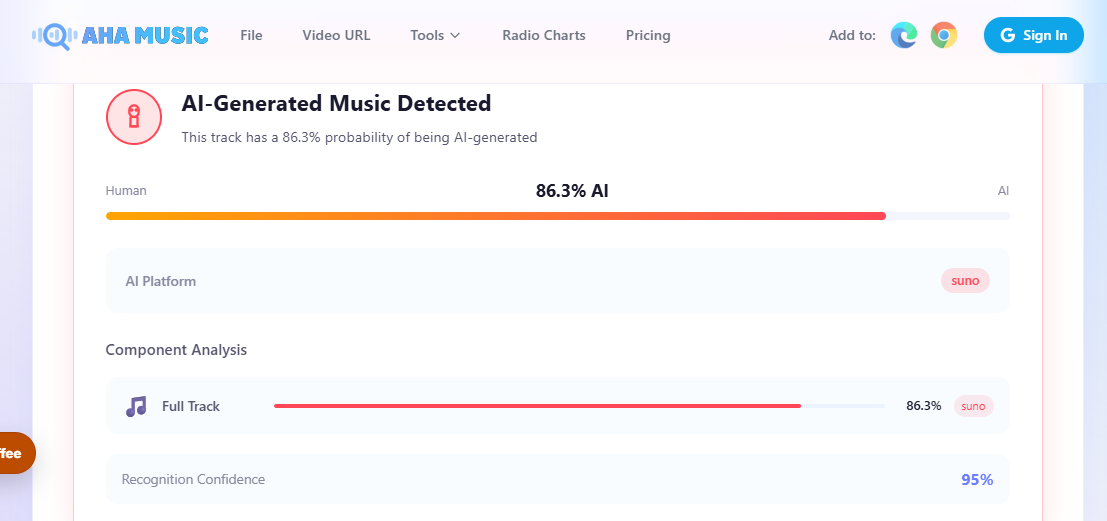
Task: Open the File menu item
Action: 251,35
